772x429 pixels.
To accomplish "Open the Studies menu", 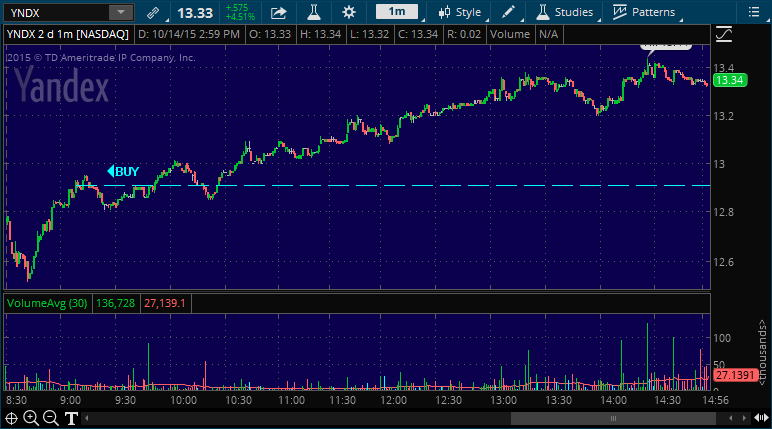I will pyautogui.click(x=564, y=12).
